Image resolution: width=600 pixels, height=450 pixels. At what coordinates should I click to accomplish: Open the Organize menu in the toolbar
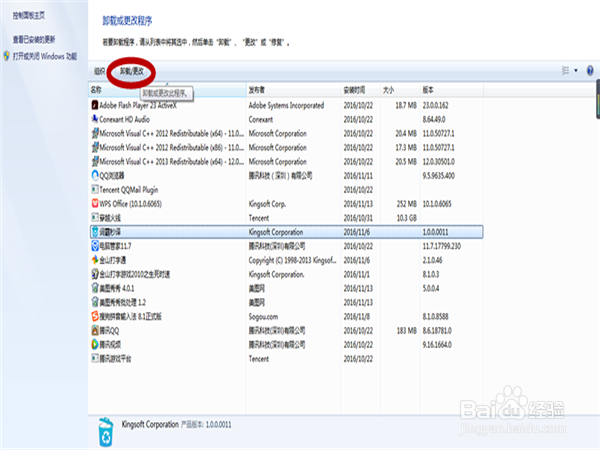tap(99, 71)
